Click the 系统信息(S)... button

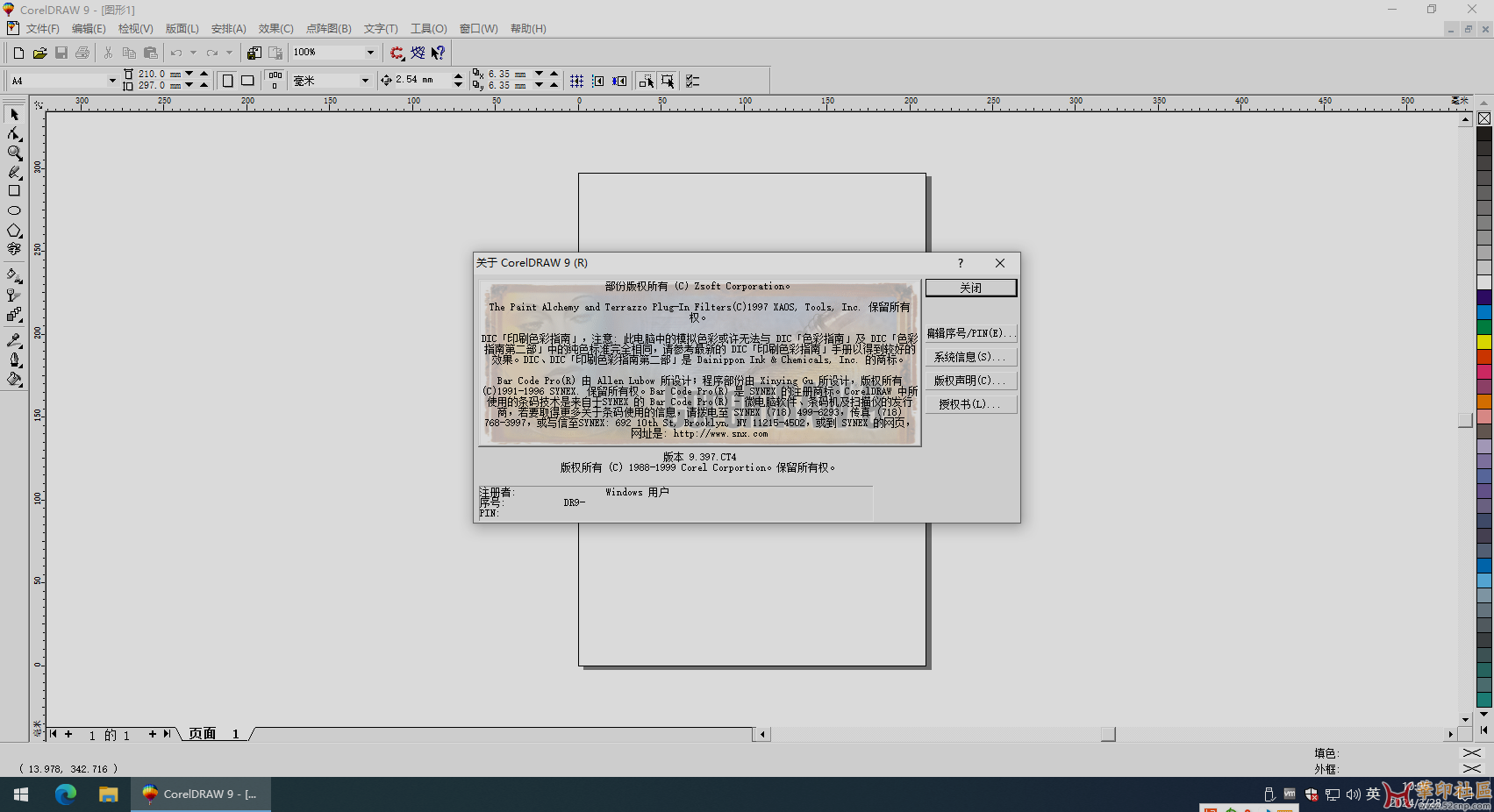971,357
